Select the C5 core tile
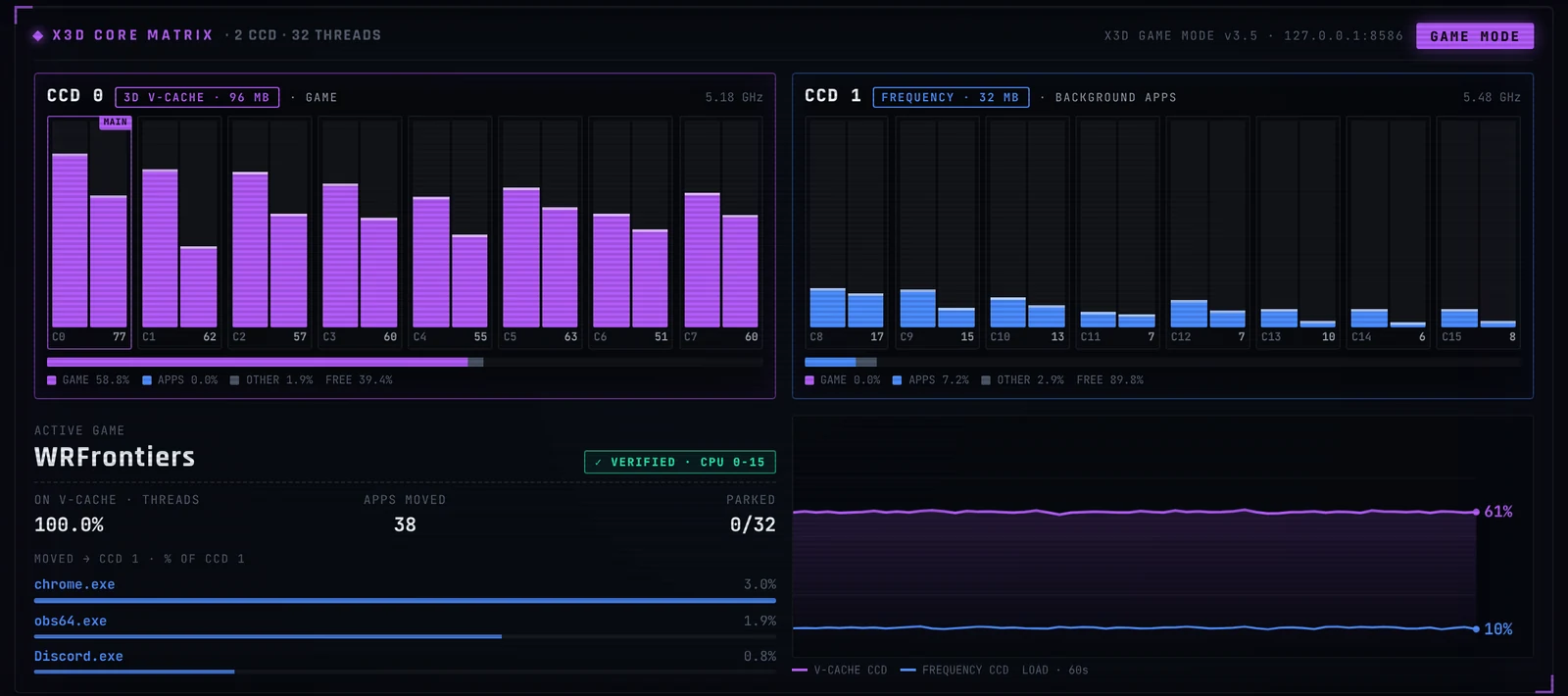Image resolution: width=1568 pixels, height=696 pixels. (540, 232)
